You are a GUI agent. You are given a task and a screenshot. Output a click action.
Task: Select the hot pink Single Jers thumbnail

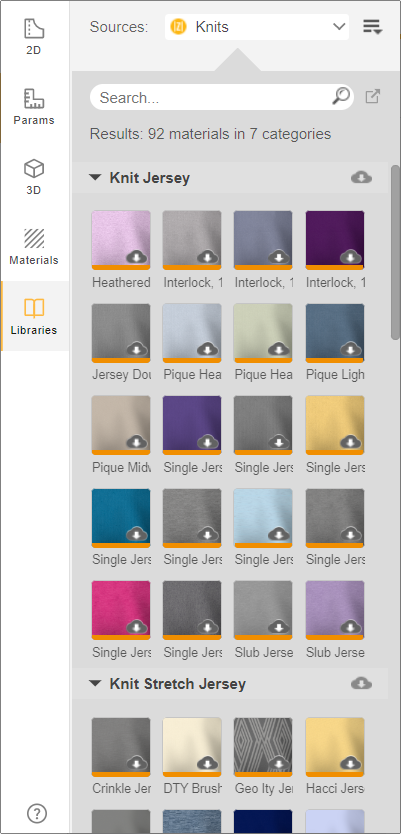click(121, 611)
